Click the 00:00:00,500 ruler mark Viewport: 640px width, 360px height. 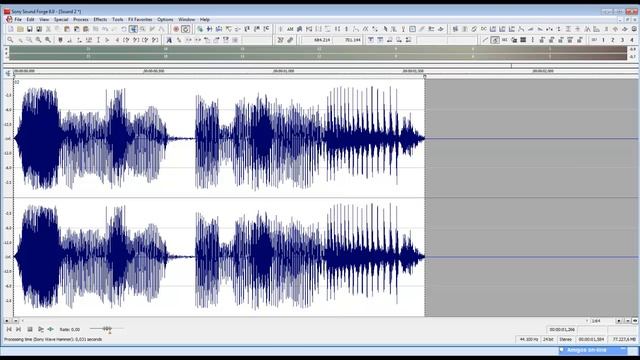click(153, 71)
